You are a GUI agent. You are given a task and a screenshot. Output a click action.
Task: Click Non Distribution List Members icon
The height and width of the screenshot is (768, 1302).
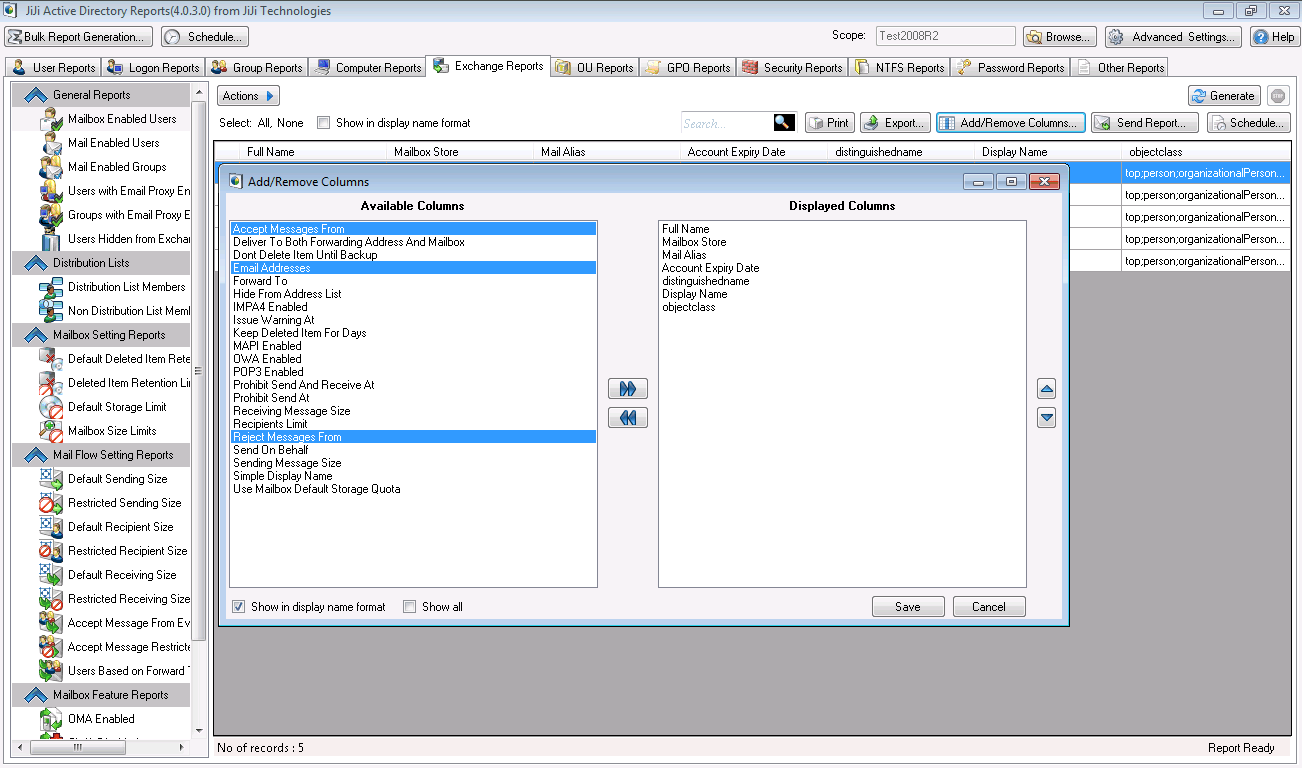point(52,311)
